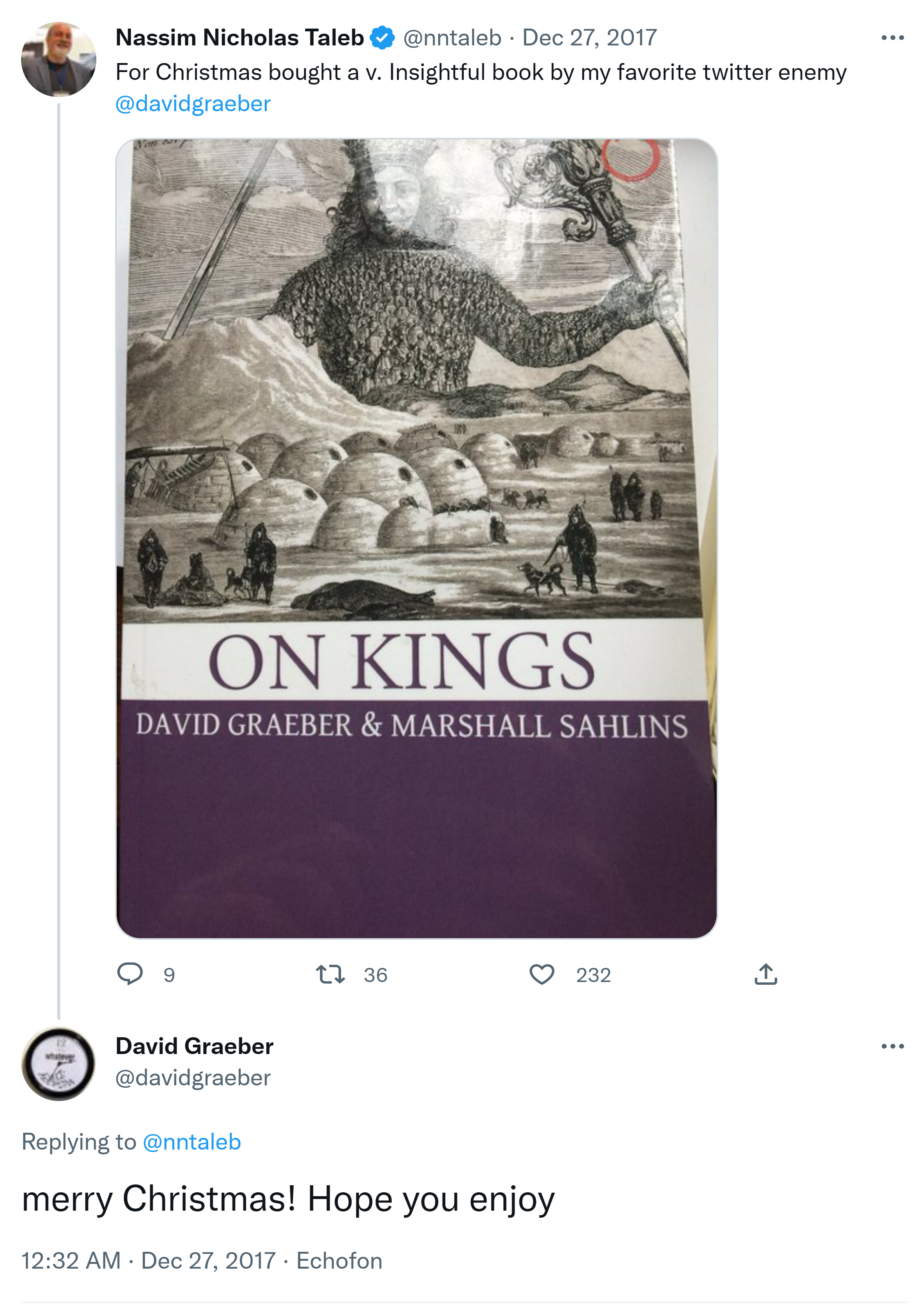
Task: Open more options on Graeber's reply
Action: [892, 1047]
